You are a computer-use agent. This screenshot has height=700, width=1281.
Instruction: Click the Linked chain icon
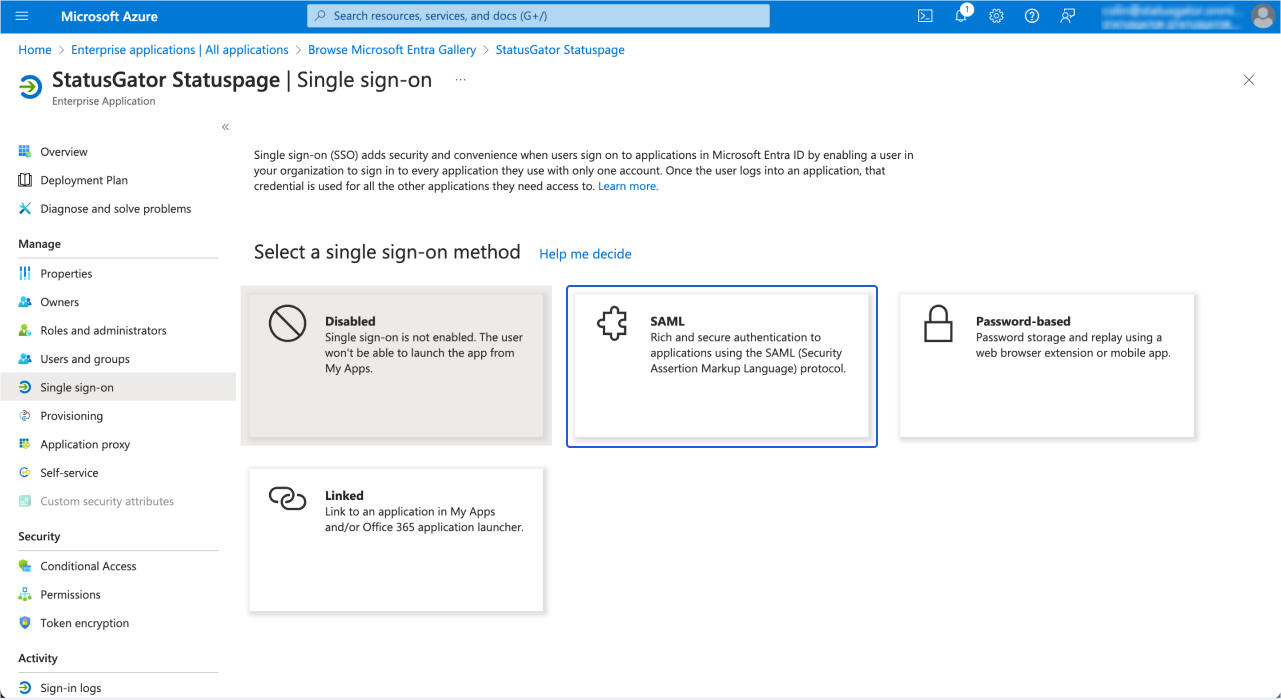pyautogui.click(x=287, y=498)
